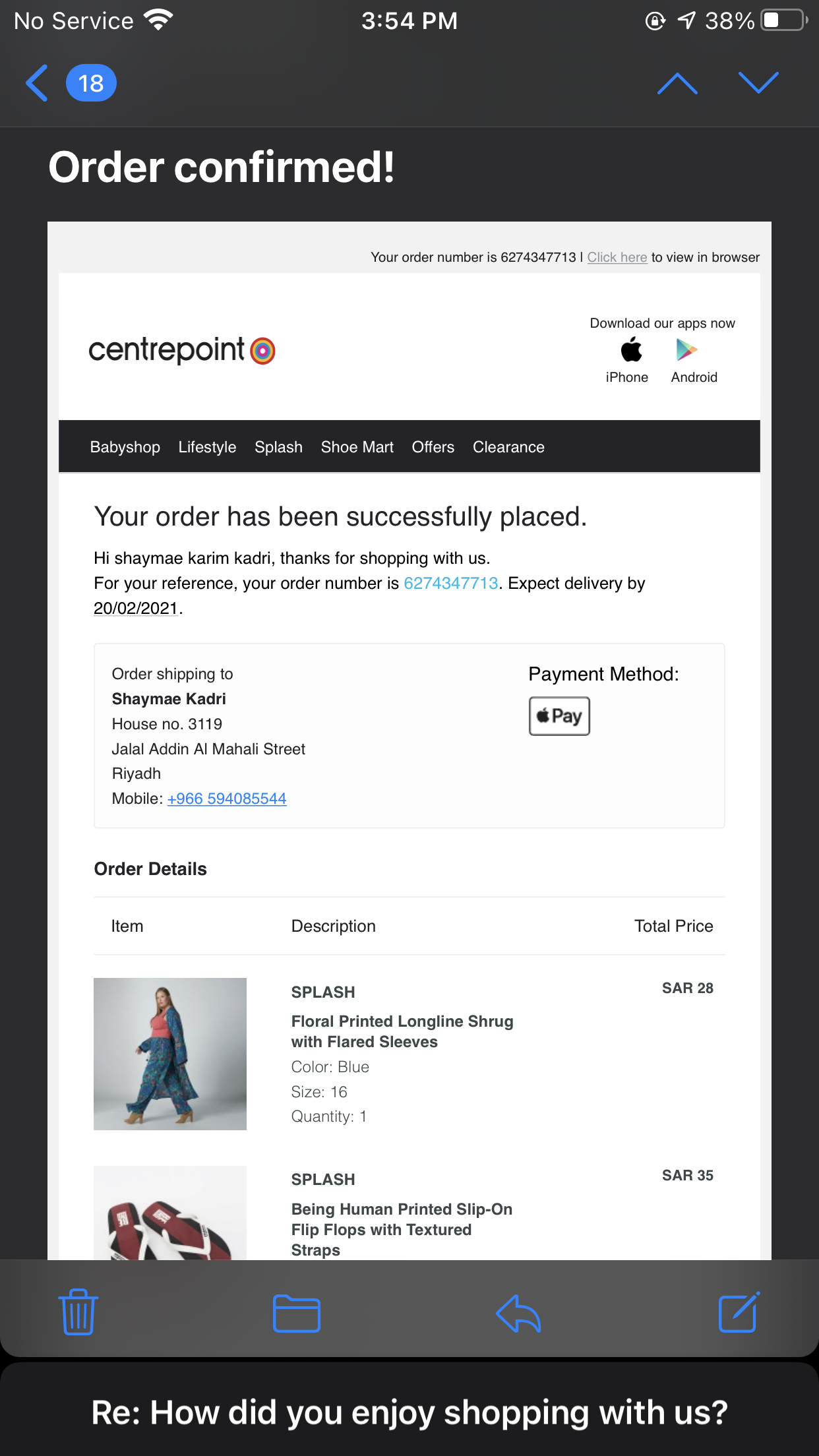Click here to view in browser

tap(617, 257)
